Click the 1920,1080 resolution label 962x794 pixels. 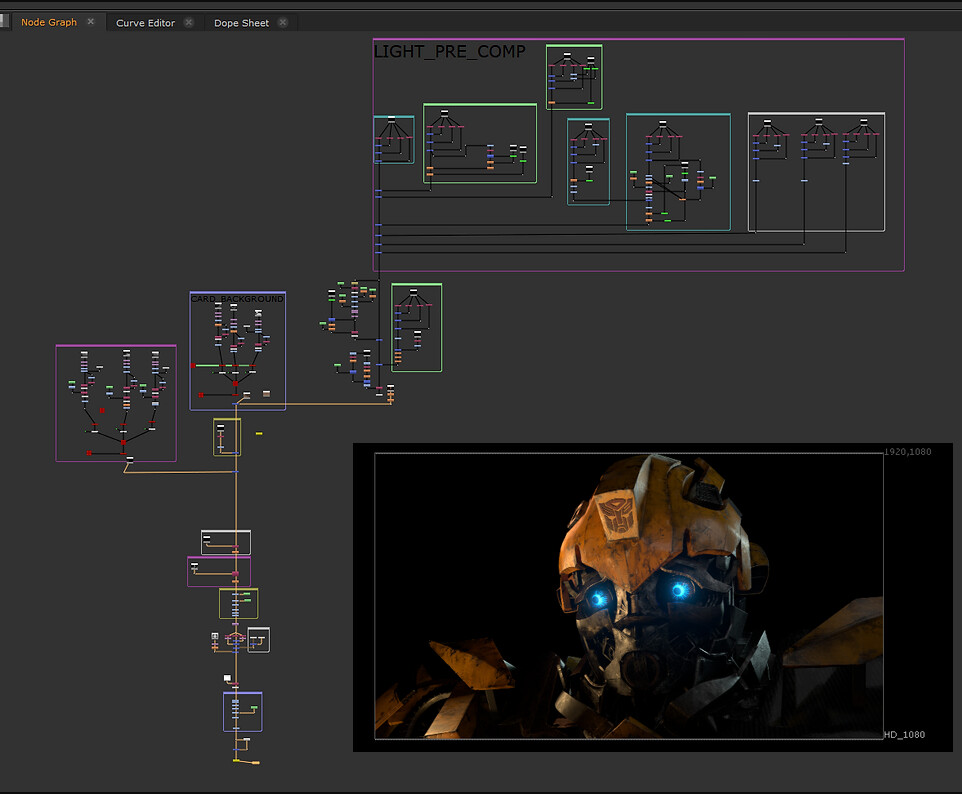907,452
